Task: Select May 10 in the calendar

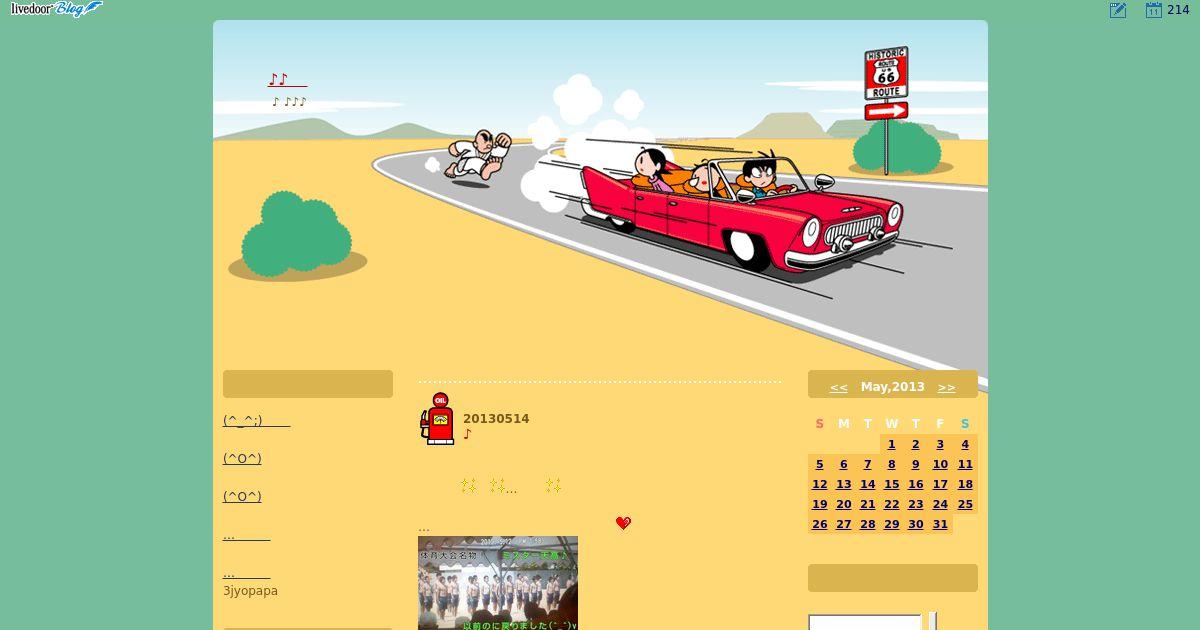Action: click(940, 464)
